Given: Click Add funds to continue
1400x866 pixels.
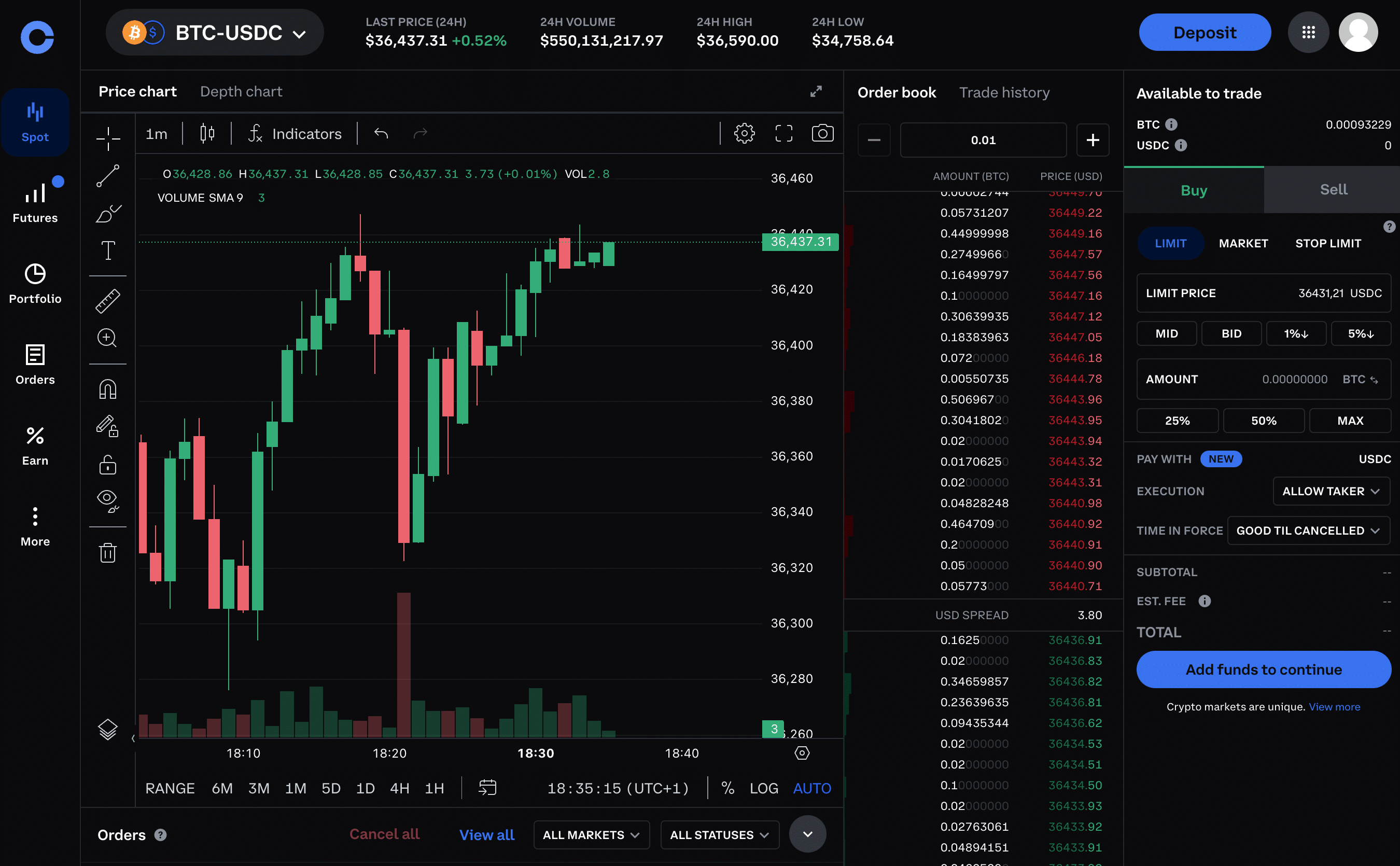Looking at the screenshot, I should (x=1263, y=669).
